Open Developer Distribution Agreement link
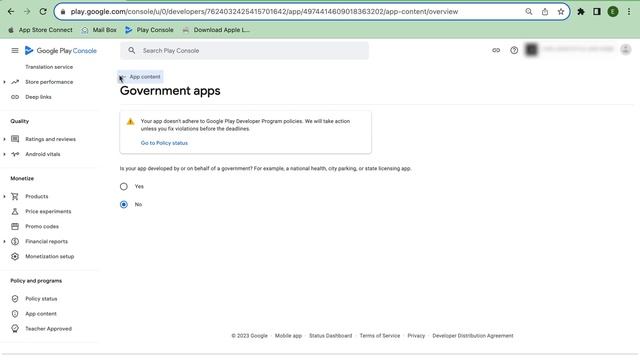Screen dimensions: 640x360 tap(473, 336)
